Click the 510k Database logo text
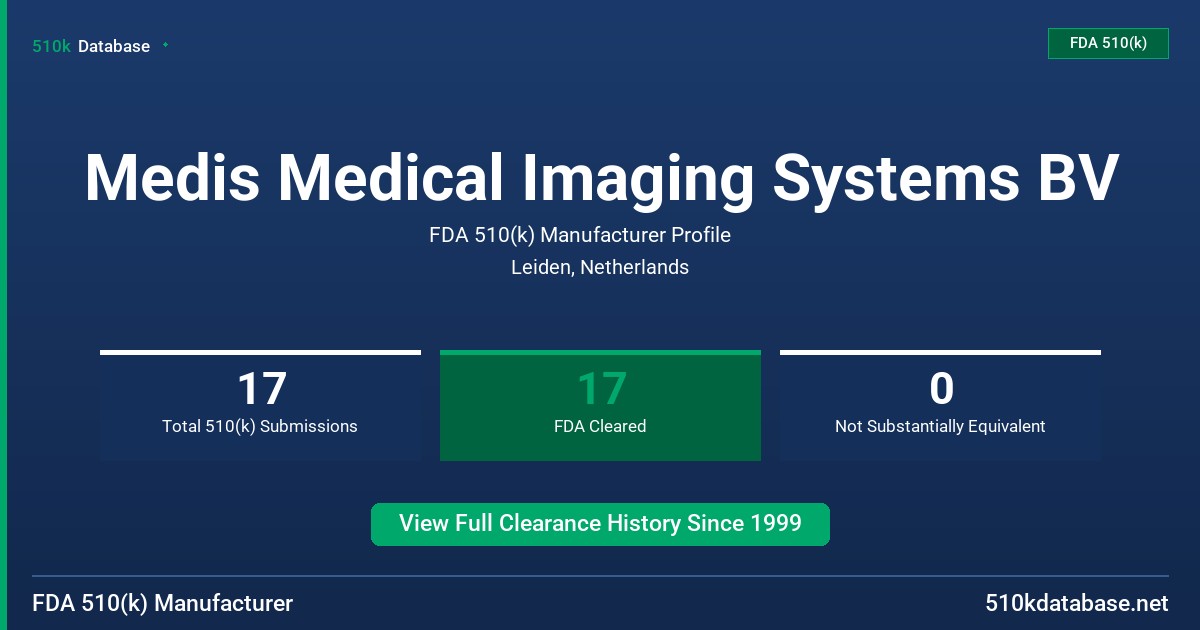 point(91,46)
